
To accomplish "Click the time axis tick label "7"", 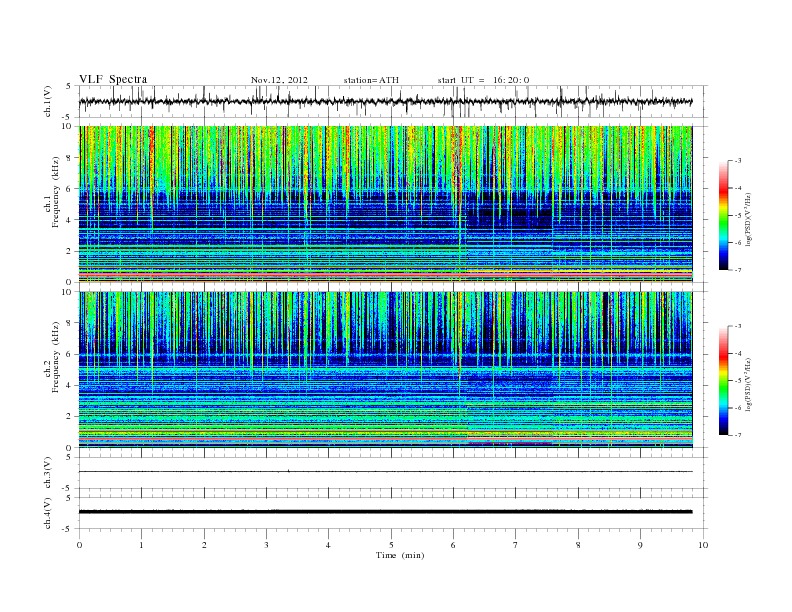I will (x=516, y=545).
